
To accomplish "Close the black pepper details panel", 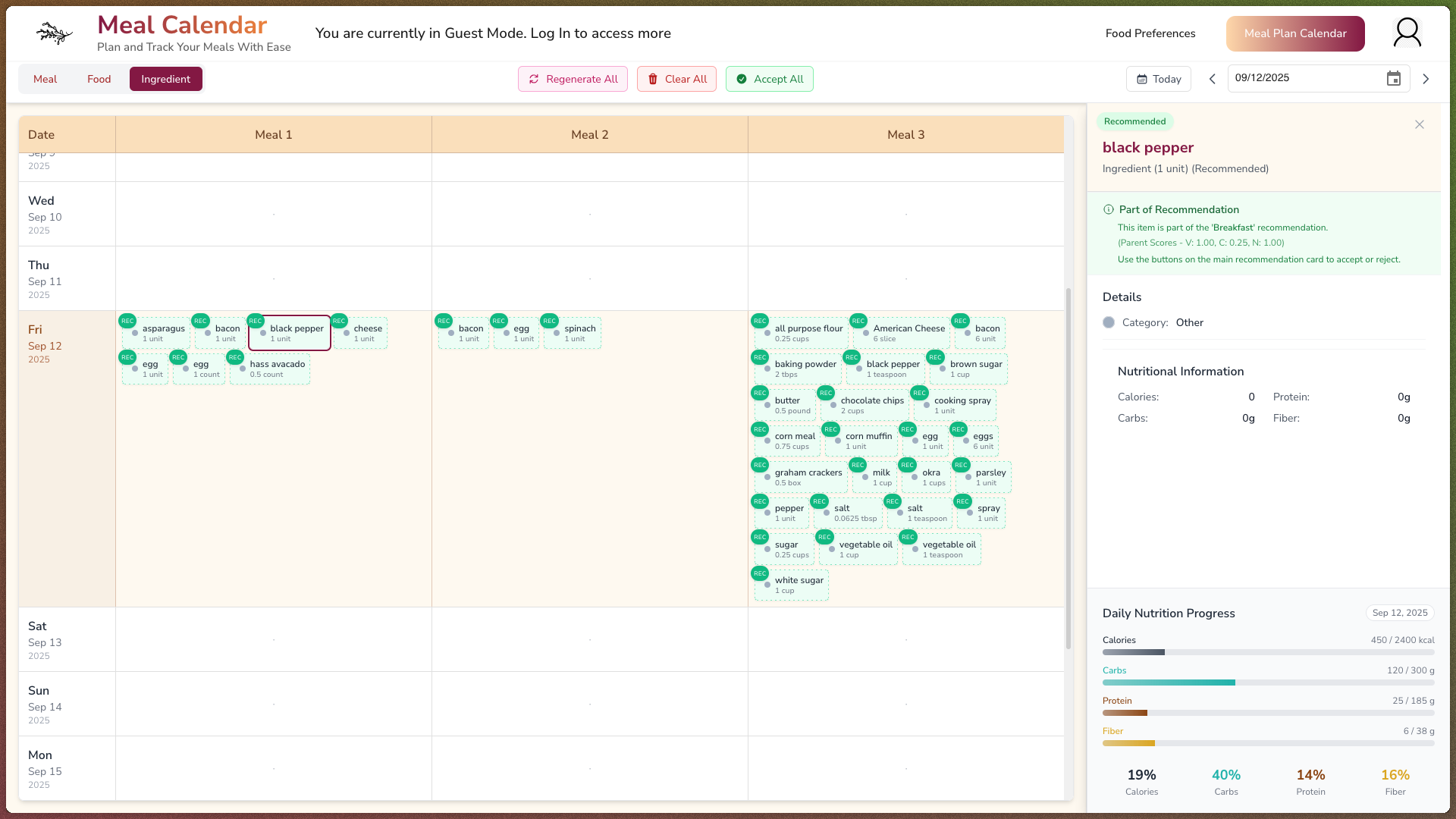I will [x=1419, y=124].
